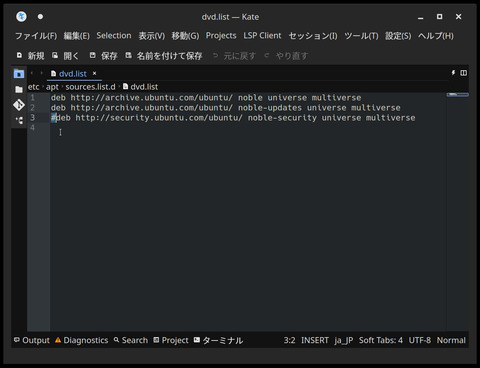The height and width of the screenshot is (368, 480).
Task: Click line number 3 in gutter
Action: tap(33, 118)
